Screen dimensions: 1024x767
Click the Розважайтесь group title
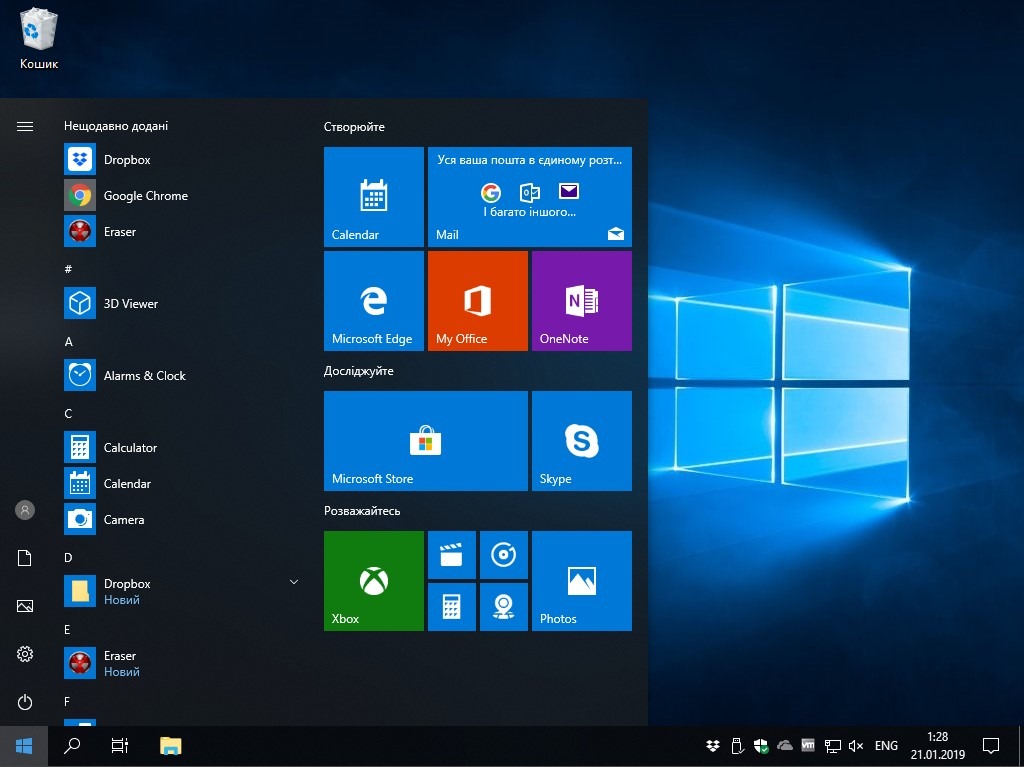(x=362, y=511)
